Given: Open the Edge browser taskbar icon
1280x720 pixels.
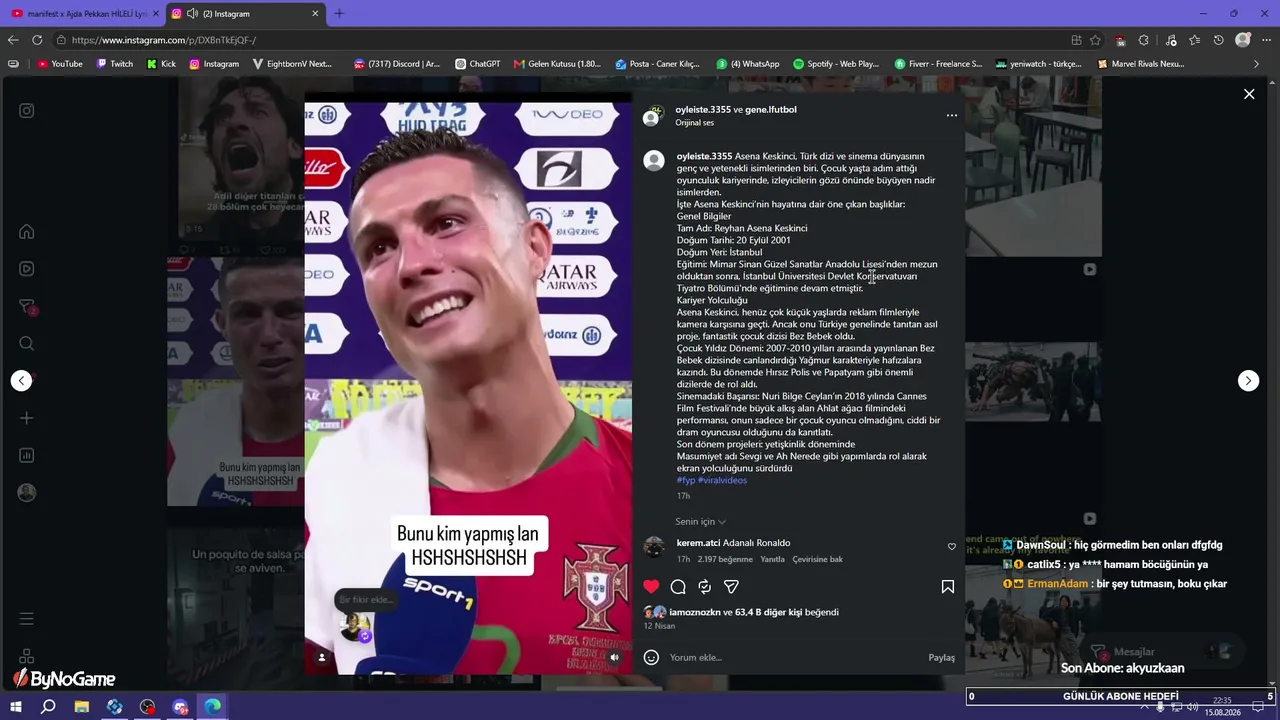Looking at the screenshot, I should (x=213, y=707).
